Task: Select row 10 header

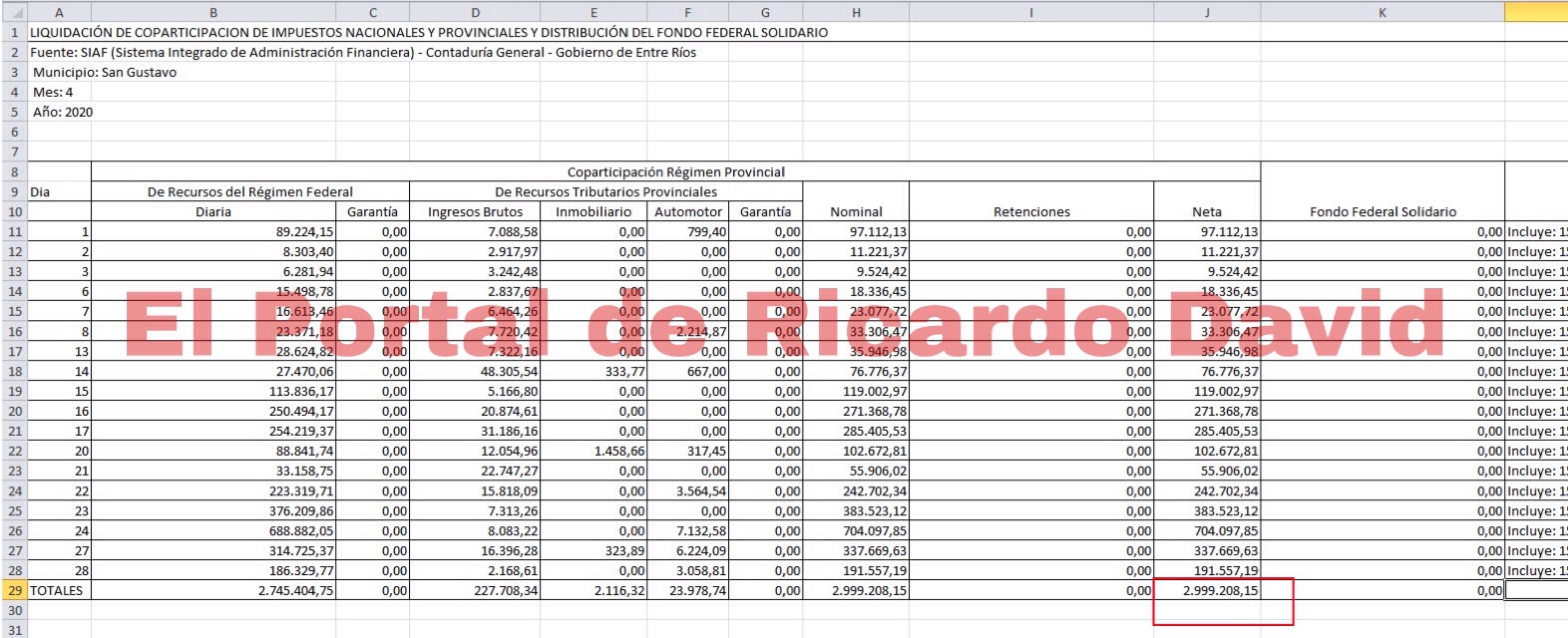Action: tap(14, 211)
